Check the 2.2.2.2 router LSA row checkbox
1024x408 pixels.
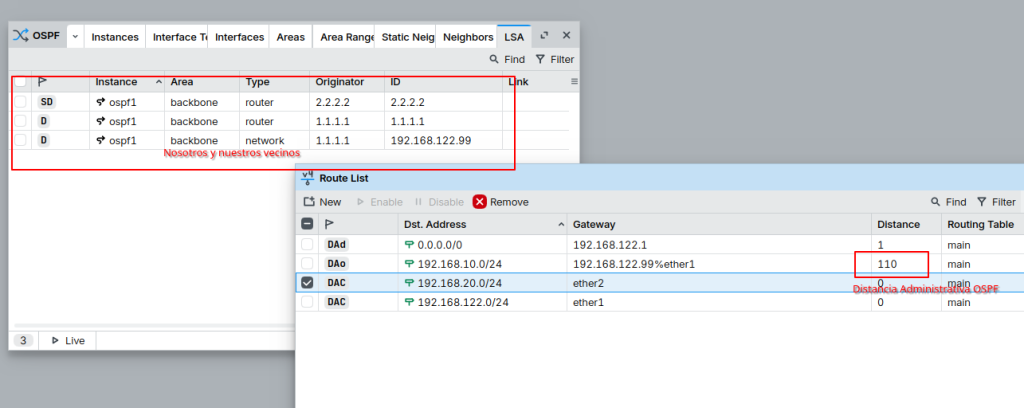[20, 102]
